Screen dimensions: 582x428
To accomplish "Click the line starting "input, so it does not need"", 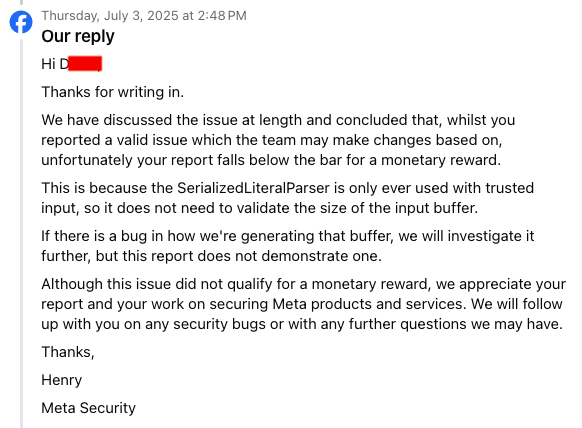I will (259, 208).
